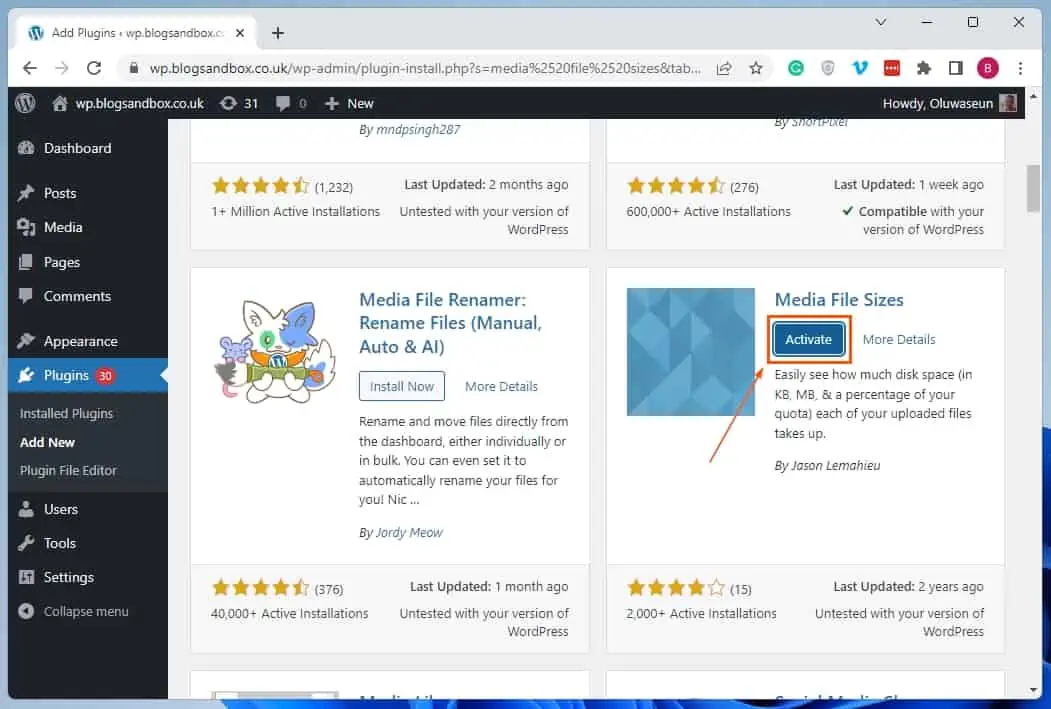Install the Media File Renamer plugin
This screenshot has height=709, width=1051.
pyautogui.click(x=401, y=386)
